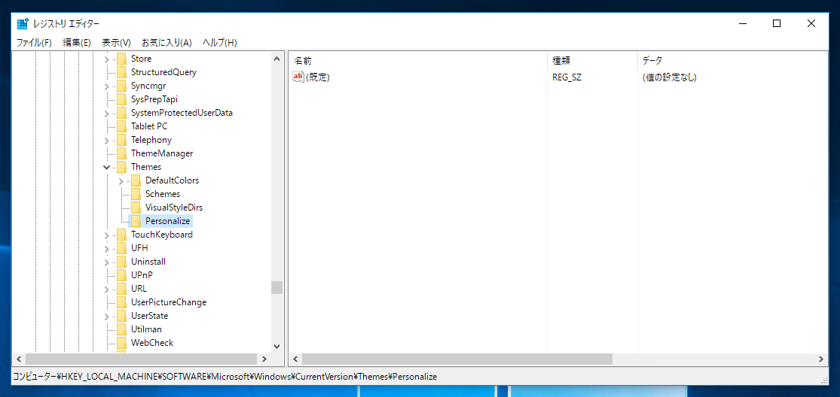Screen dimensions: 840x397
Task: Click the Personalize folder icon
Action: 136,221
